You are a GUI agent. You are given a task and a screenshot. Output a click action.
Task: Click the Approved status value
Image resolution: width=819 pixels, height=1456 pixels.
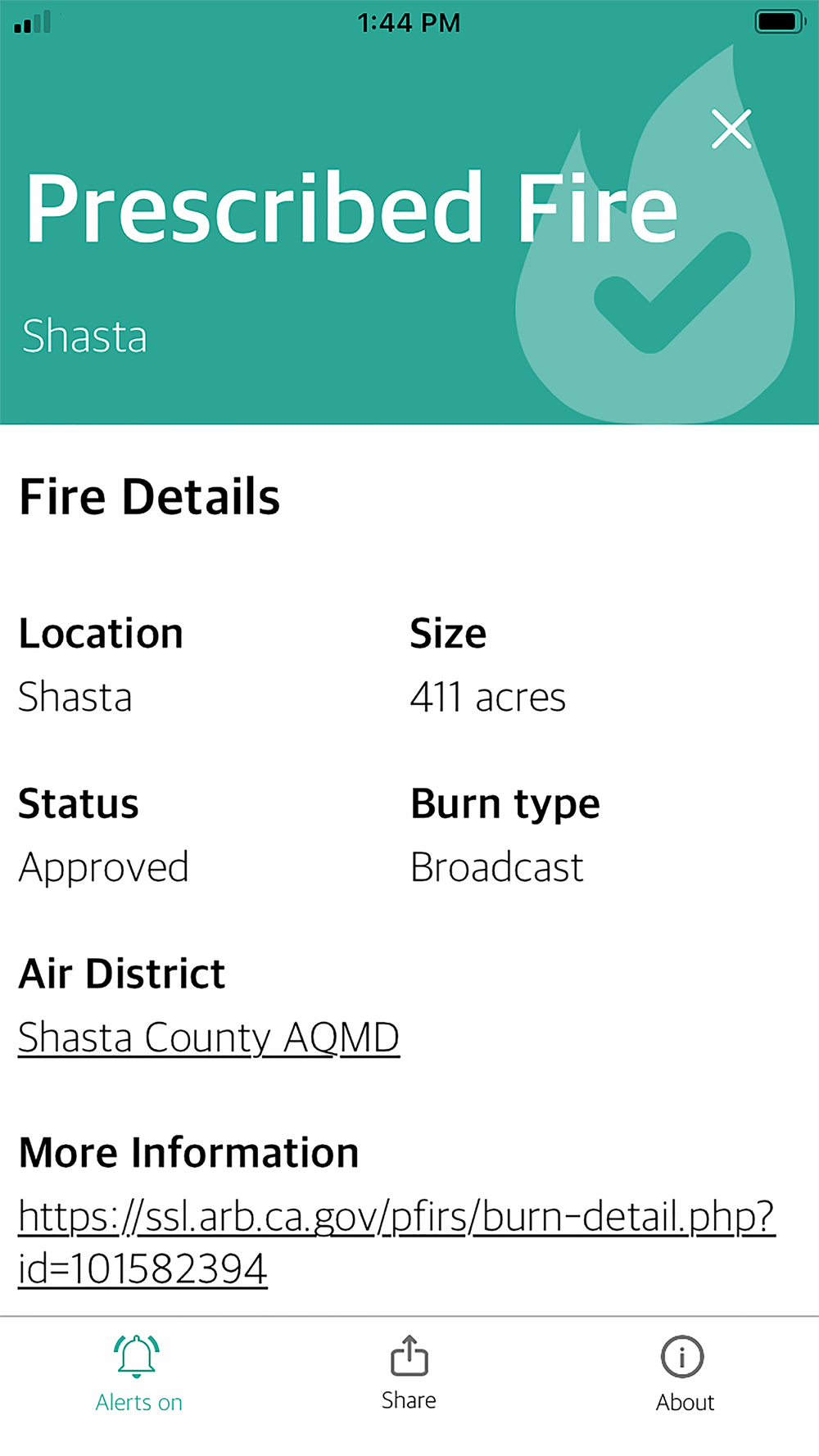click(103, 868)
